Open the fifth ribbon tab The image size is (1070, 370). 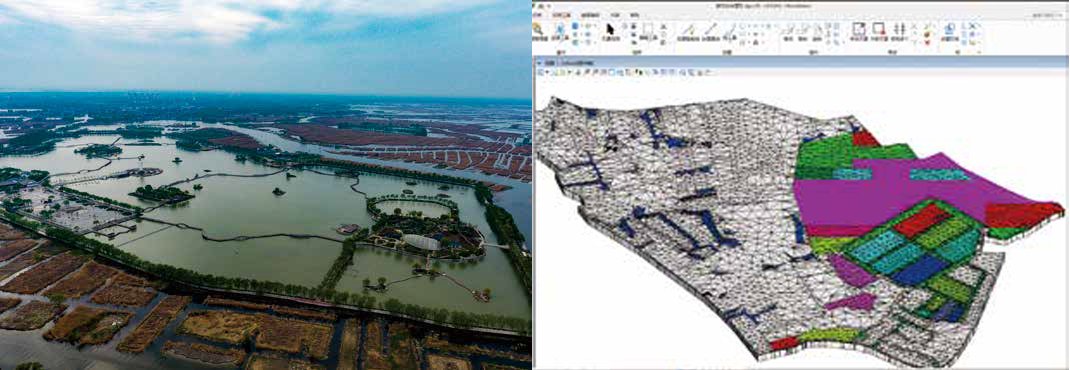635,15
